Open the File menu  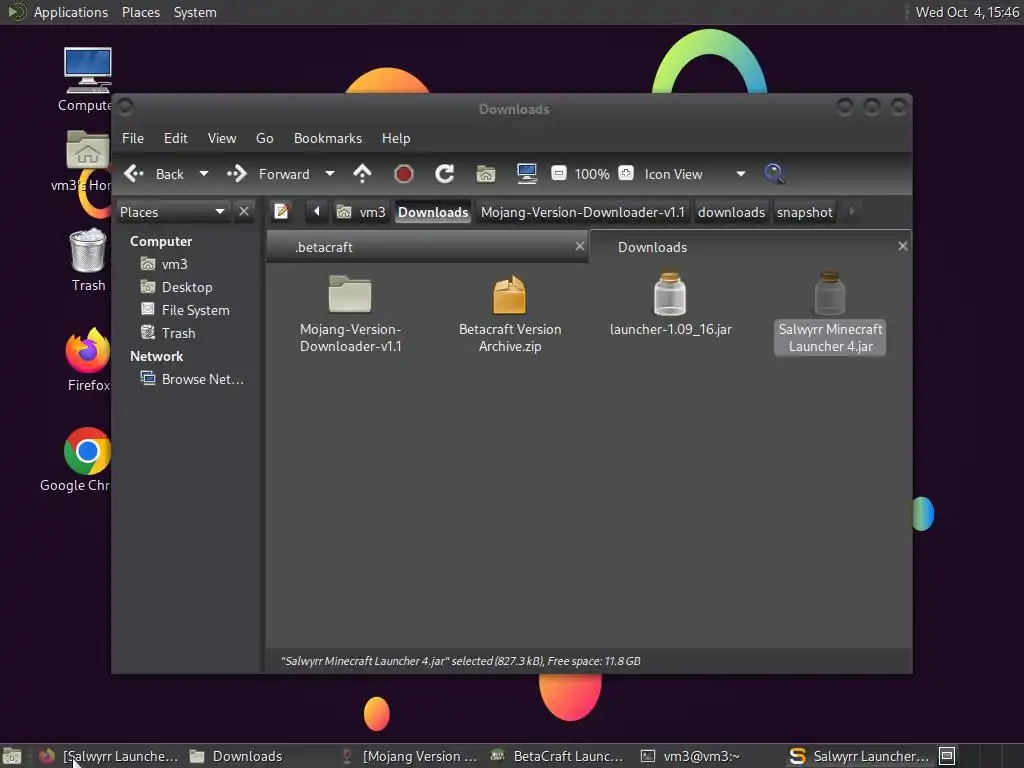(x=133, y=138)
